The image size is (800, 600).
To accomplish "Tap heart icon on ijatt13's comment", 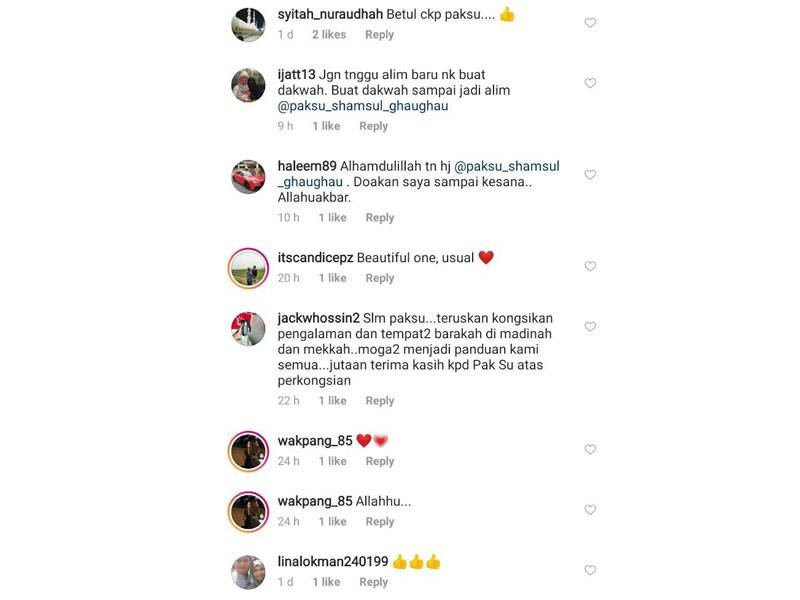I will pyautogui.click(x=590, y=83).
